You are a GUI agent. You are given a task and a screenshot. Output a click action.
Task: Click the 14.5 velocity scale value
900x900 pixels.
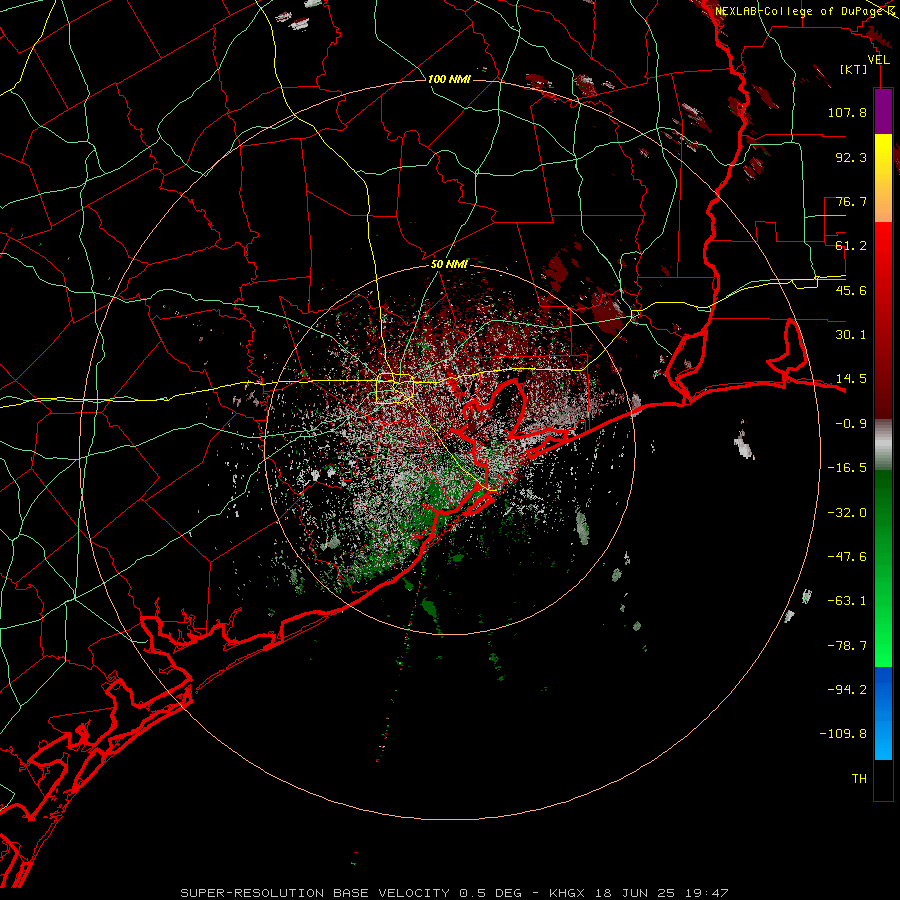851,379
